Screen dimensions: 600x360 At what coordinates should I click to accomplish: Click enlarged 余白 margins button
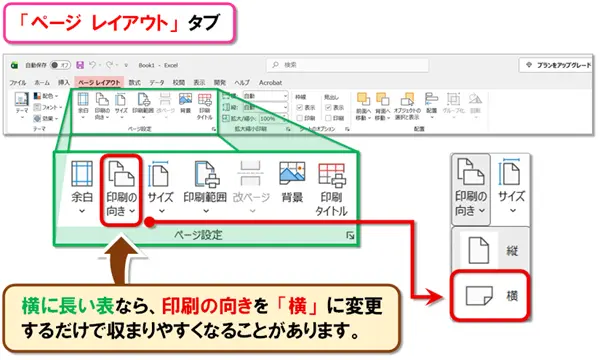click(82, 187)
